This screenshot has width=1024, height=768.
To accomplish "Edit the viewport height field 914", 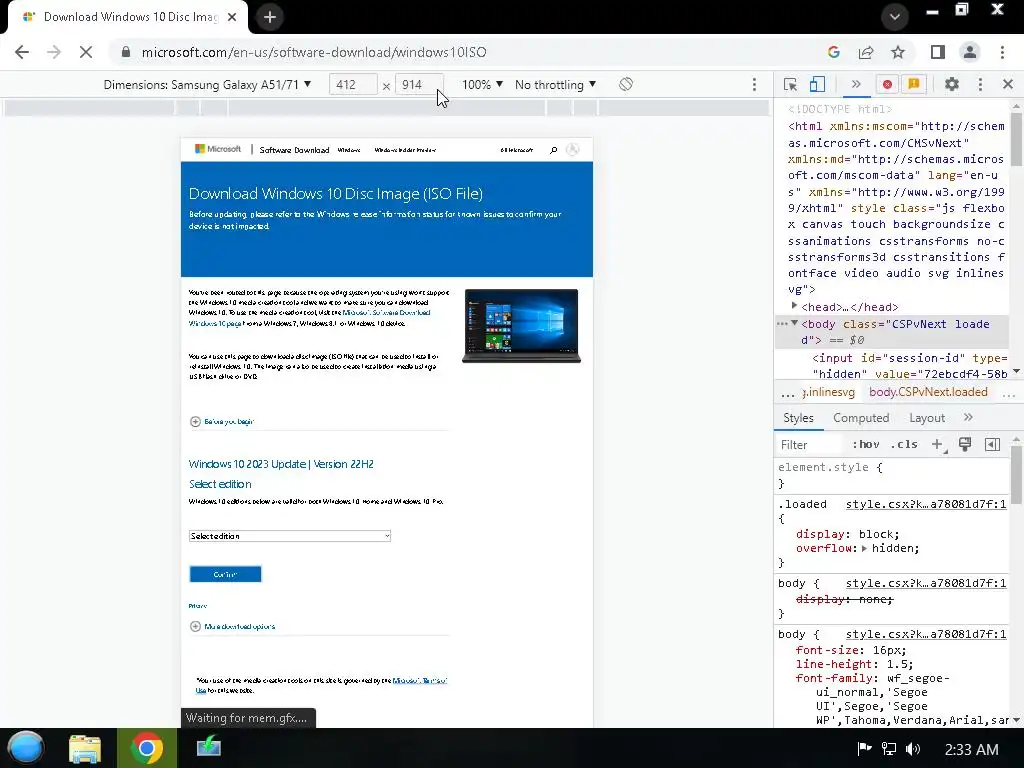I will [419, 85].
